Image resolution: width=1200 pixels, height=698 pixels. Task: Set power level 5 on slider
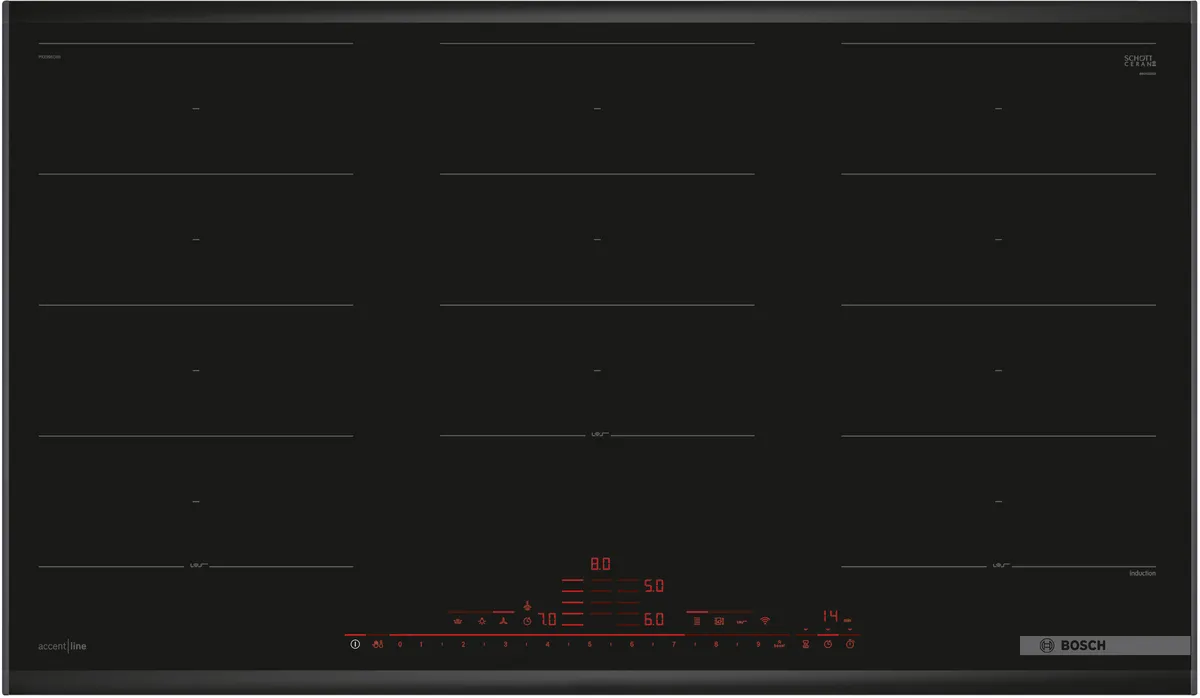[x=590, y=645]
